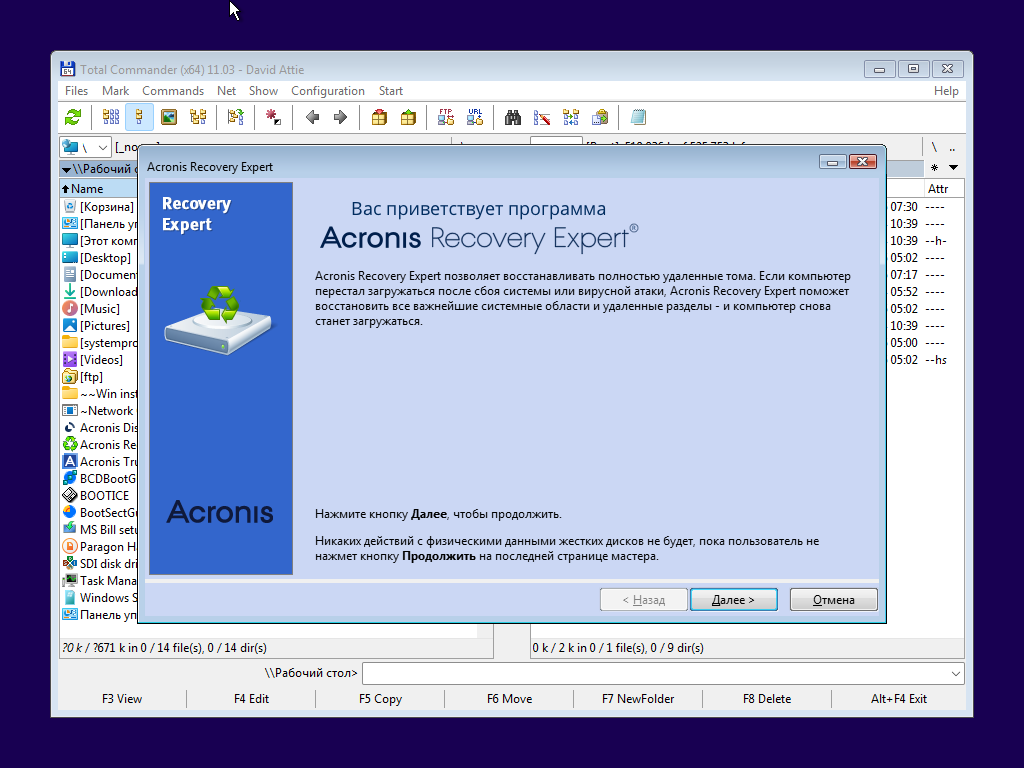This screenshot has width=1024, height=768.
Task: Click the unpack files box icon
Action: point(408,118)
